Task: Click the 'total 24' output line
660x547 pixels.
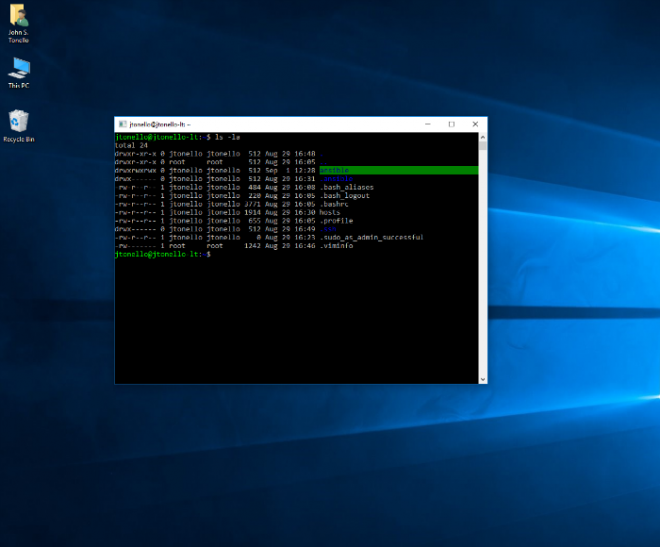Action: 131,146
